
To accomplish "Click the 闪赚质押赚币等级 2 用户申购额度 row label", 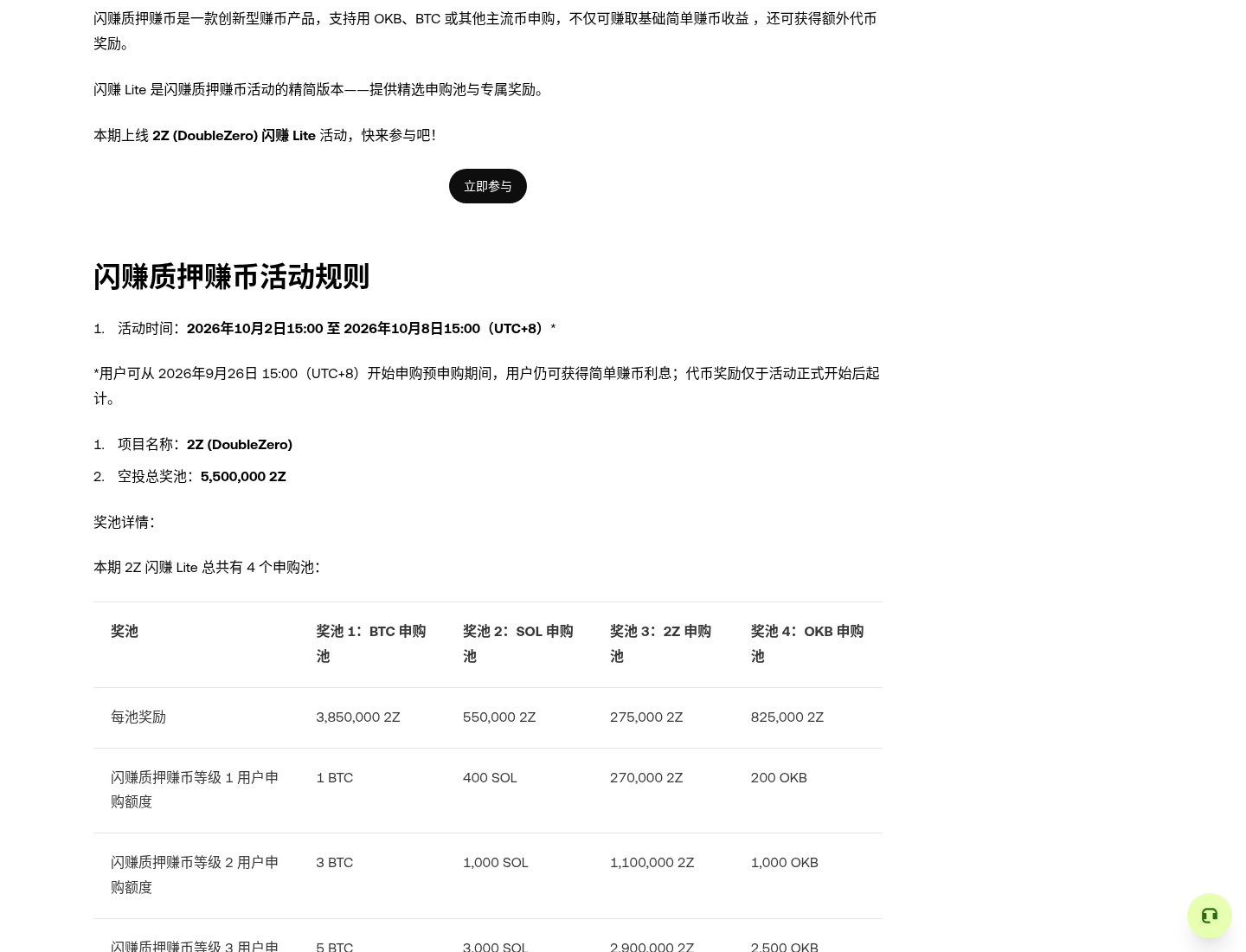I will 195,874.
